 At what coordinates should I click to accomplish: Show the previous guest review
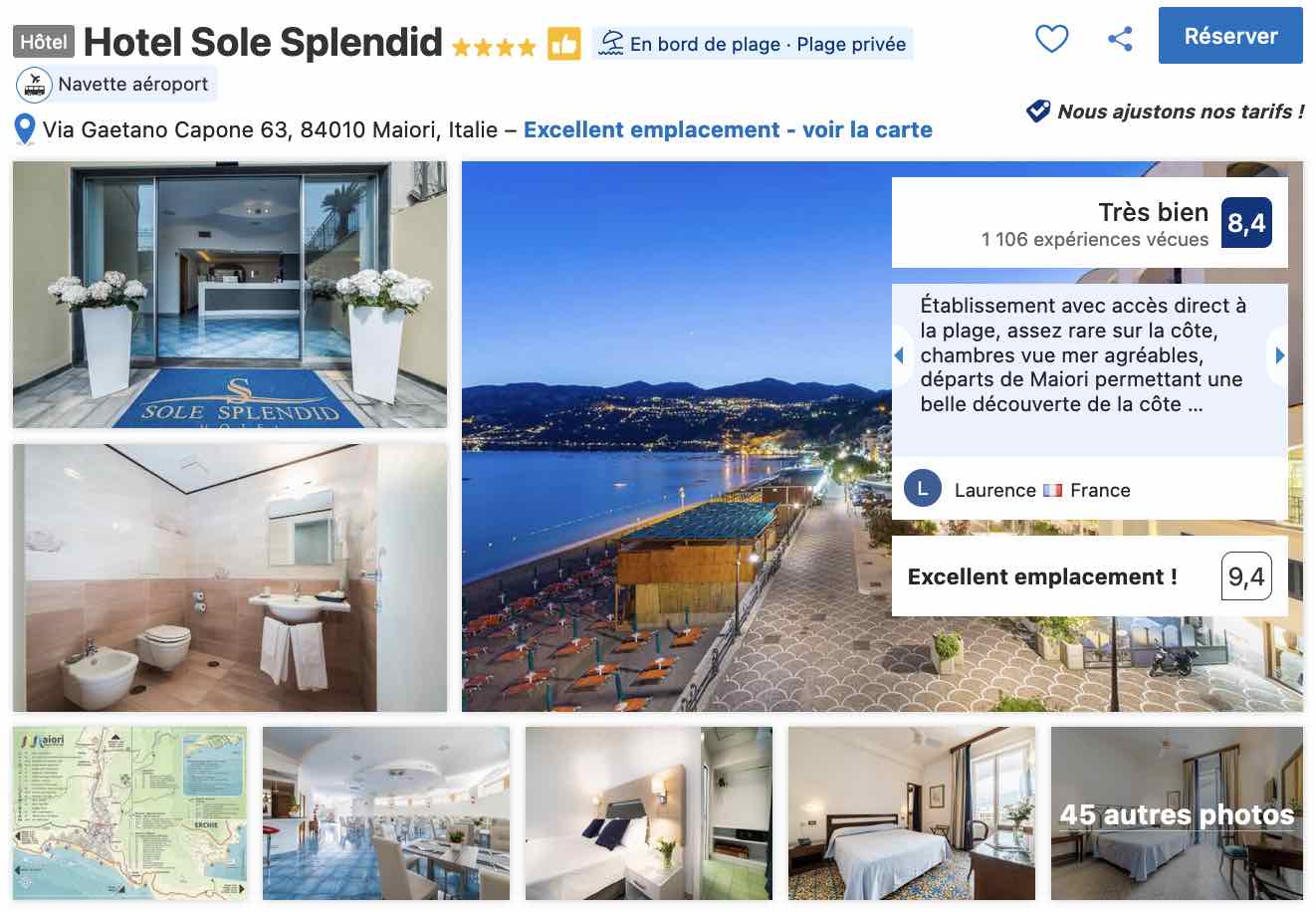pyautogui.click(x=899, y=355)
